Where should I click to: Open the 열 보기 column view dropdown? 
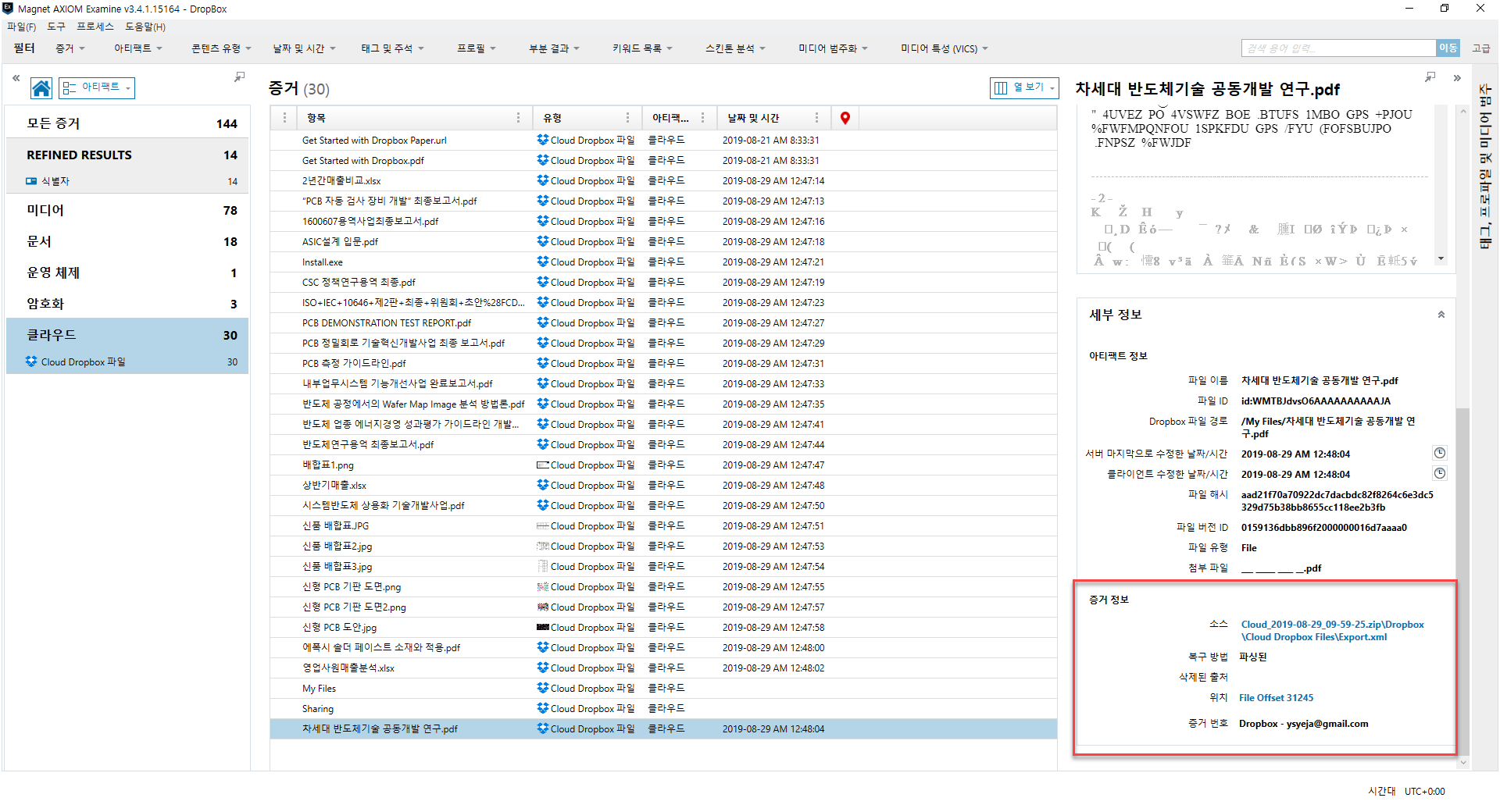tap(1024, 87)
